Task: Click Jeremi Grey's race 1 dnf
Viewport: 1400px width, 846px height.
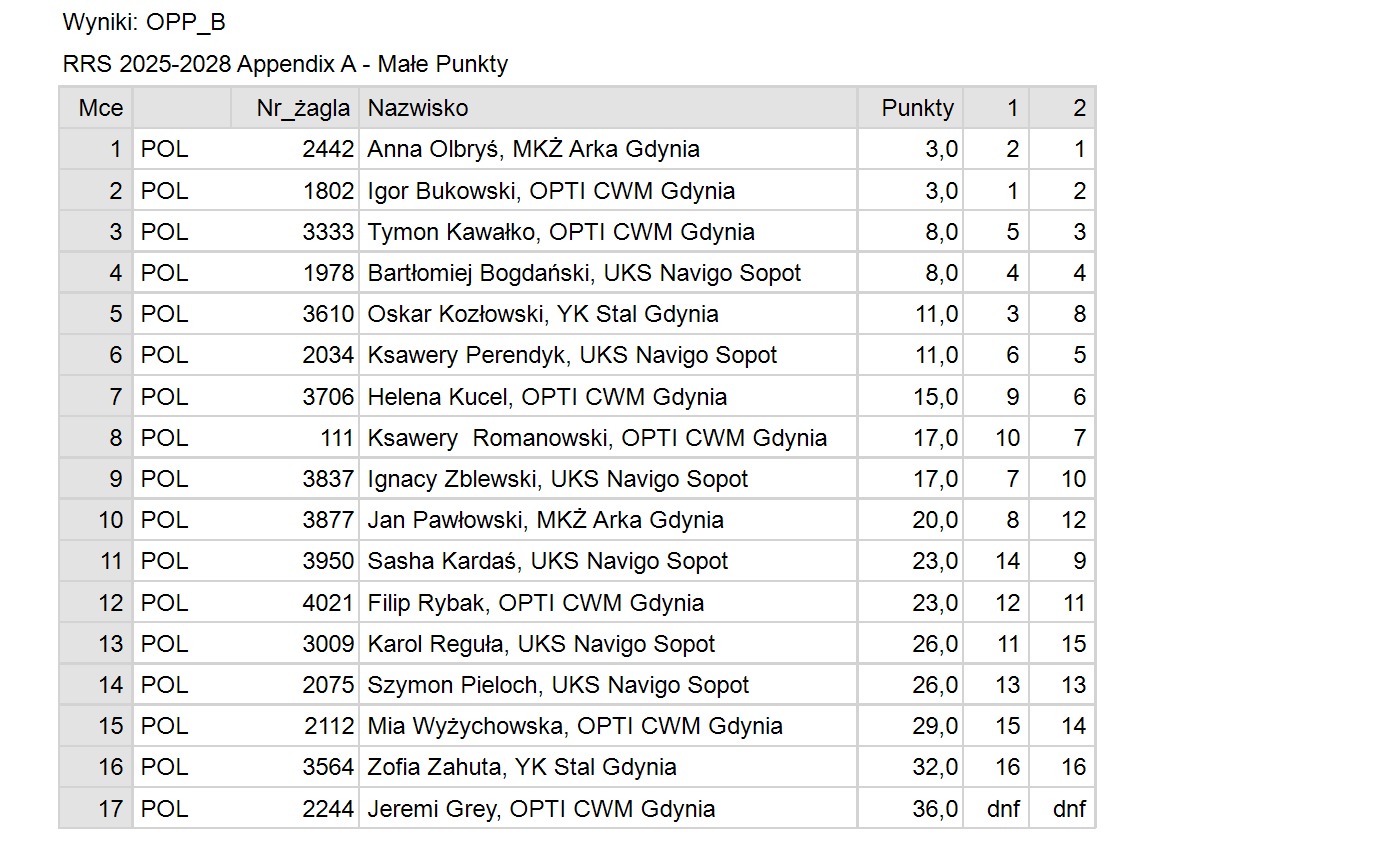Action: [x=1003, y=809]
